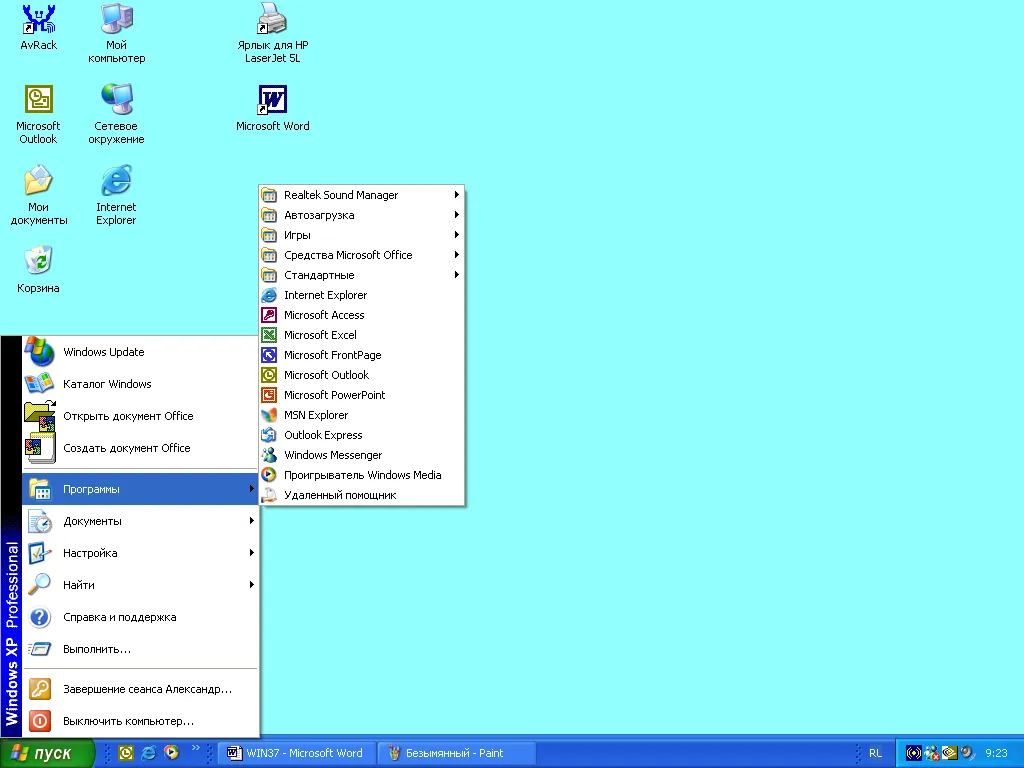The height and width of the screenshot is (768, 1024).
Task: Launch Microsoft Word desktop shortcut
Action: click(x=272, y=108)
